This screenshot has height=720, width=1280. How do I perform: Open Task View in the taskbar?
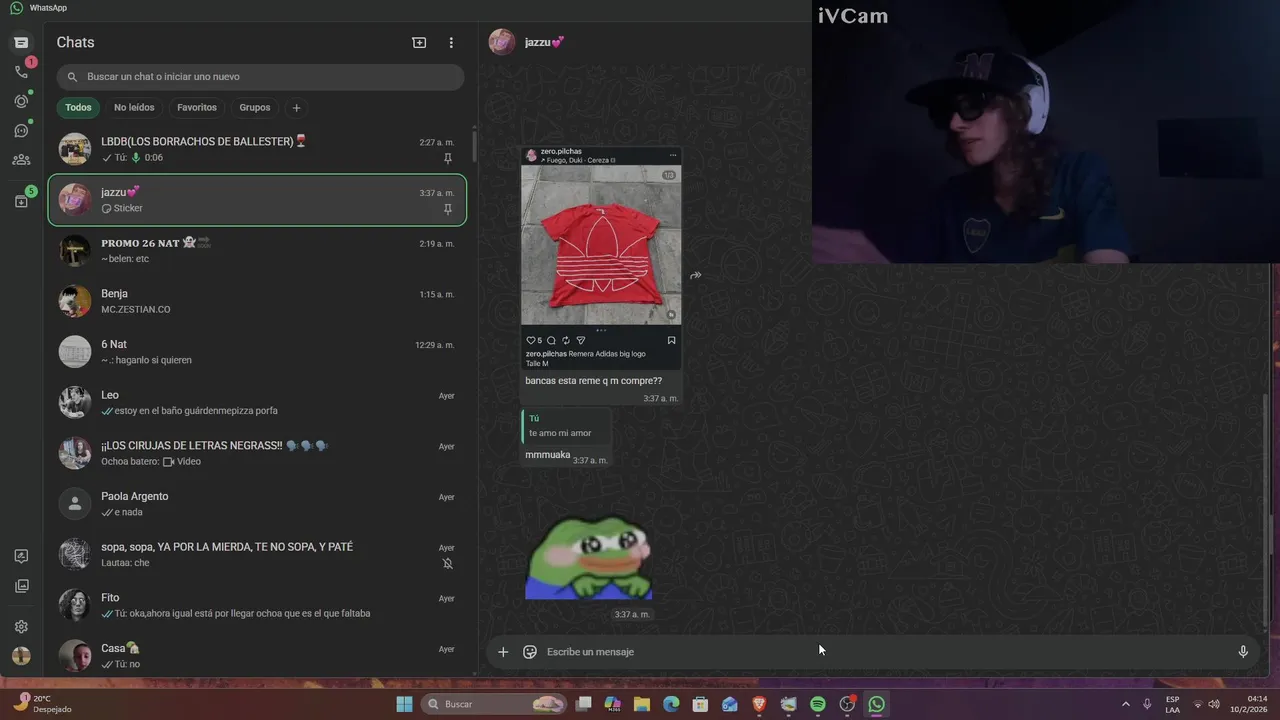point(584,704)
